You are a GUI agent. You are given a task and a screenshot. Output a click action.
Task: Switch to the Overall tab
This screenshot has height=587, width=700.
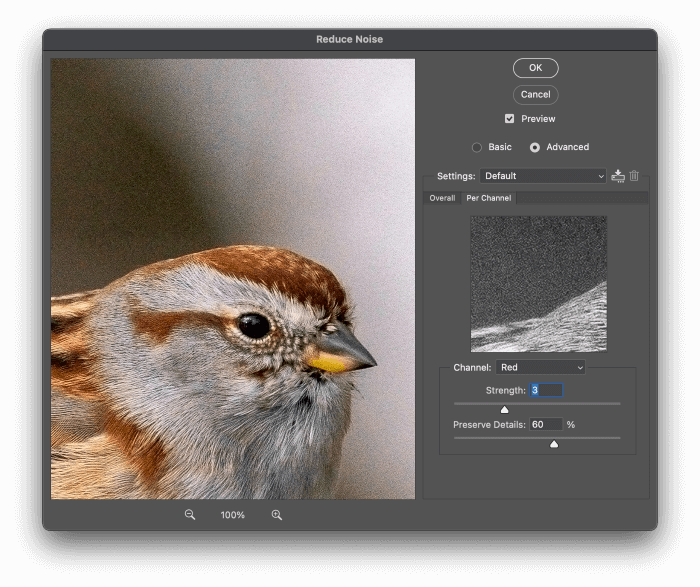pos(442,198)
